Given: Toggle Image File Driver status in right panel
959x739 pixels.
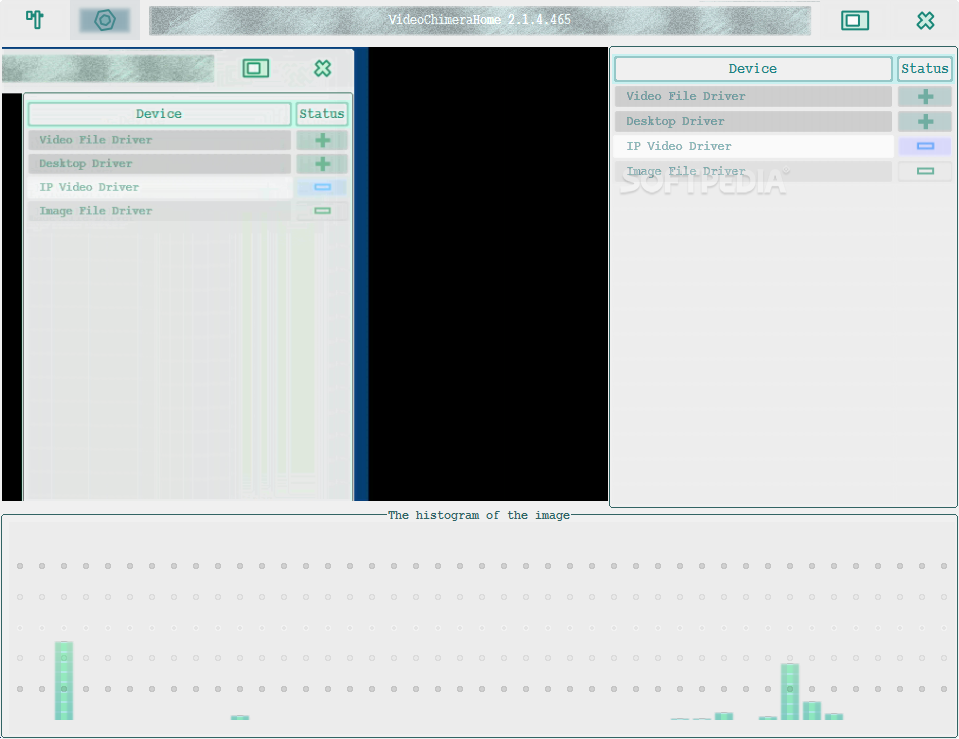Looking at the screenshot, I should (x=925, y=171).
